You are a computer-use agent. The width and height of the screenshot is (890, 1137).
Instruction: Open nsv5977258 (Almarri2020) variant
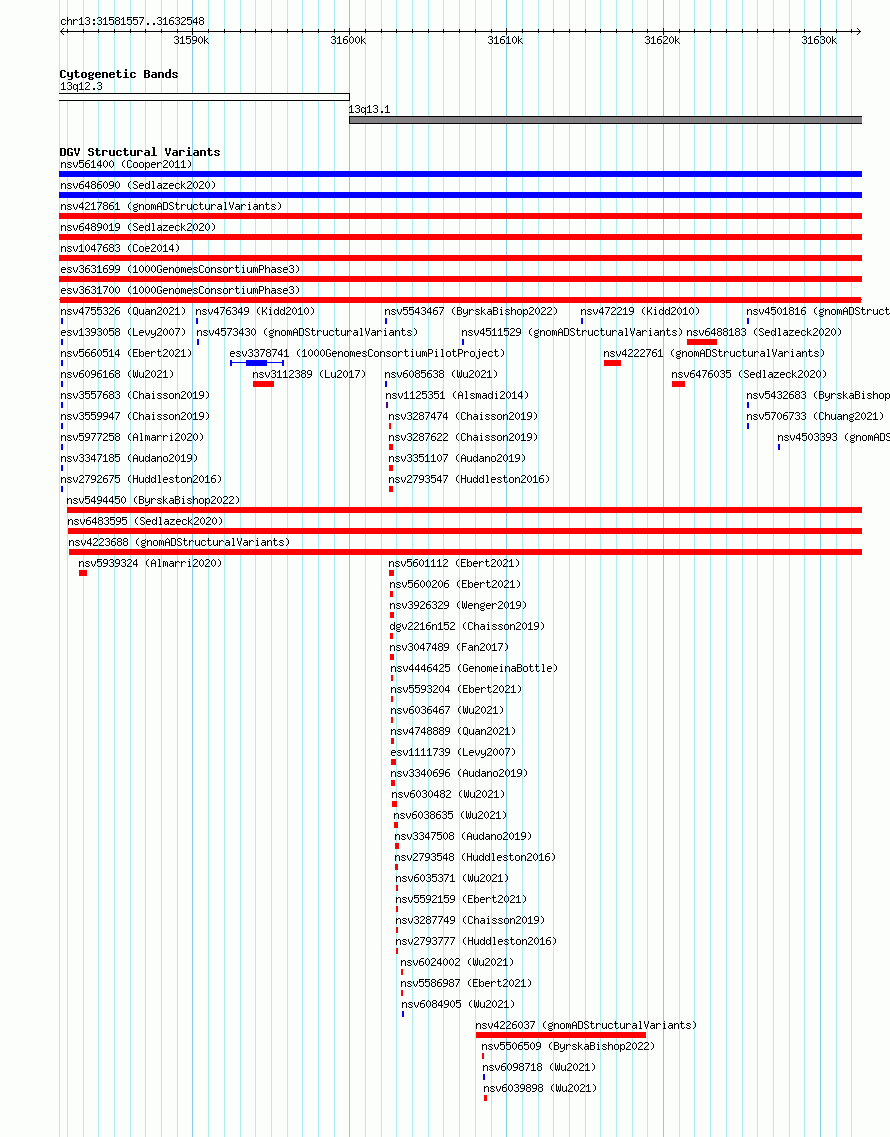(x=132, y=437)
